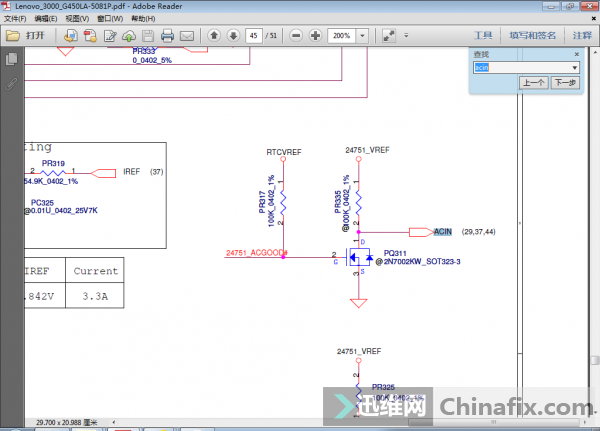Click the horizontal scrollbar left arrow
600x431 pixels.
[x=114, y=422]
